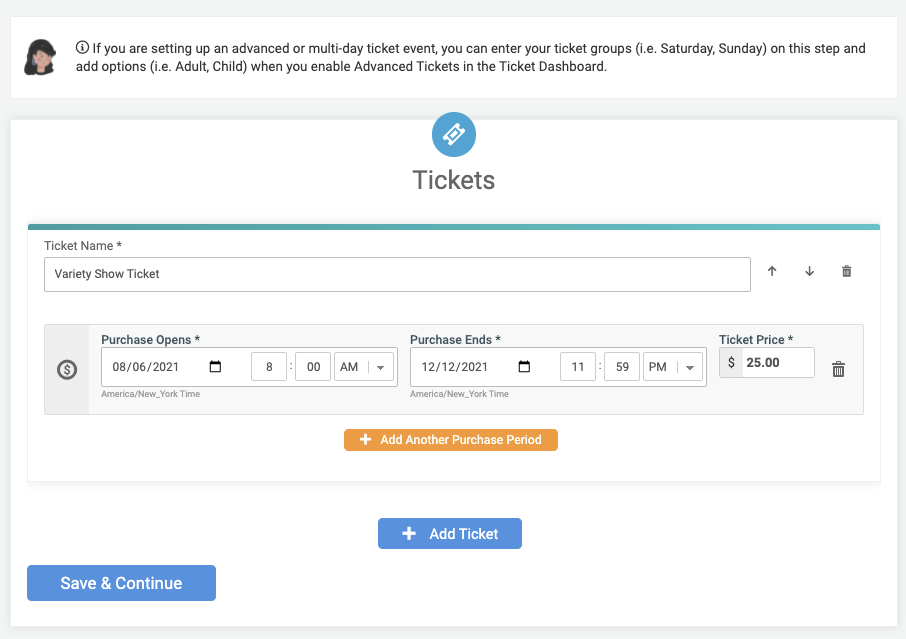Delete the Variety Show Ticket via trash icon

pyautogui.click(x=846, y=271)
